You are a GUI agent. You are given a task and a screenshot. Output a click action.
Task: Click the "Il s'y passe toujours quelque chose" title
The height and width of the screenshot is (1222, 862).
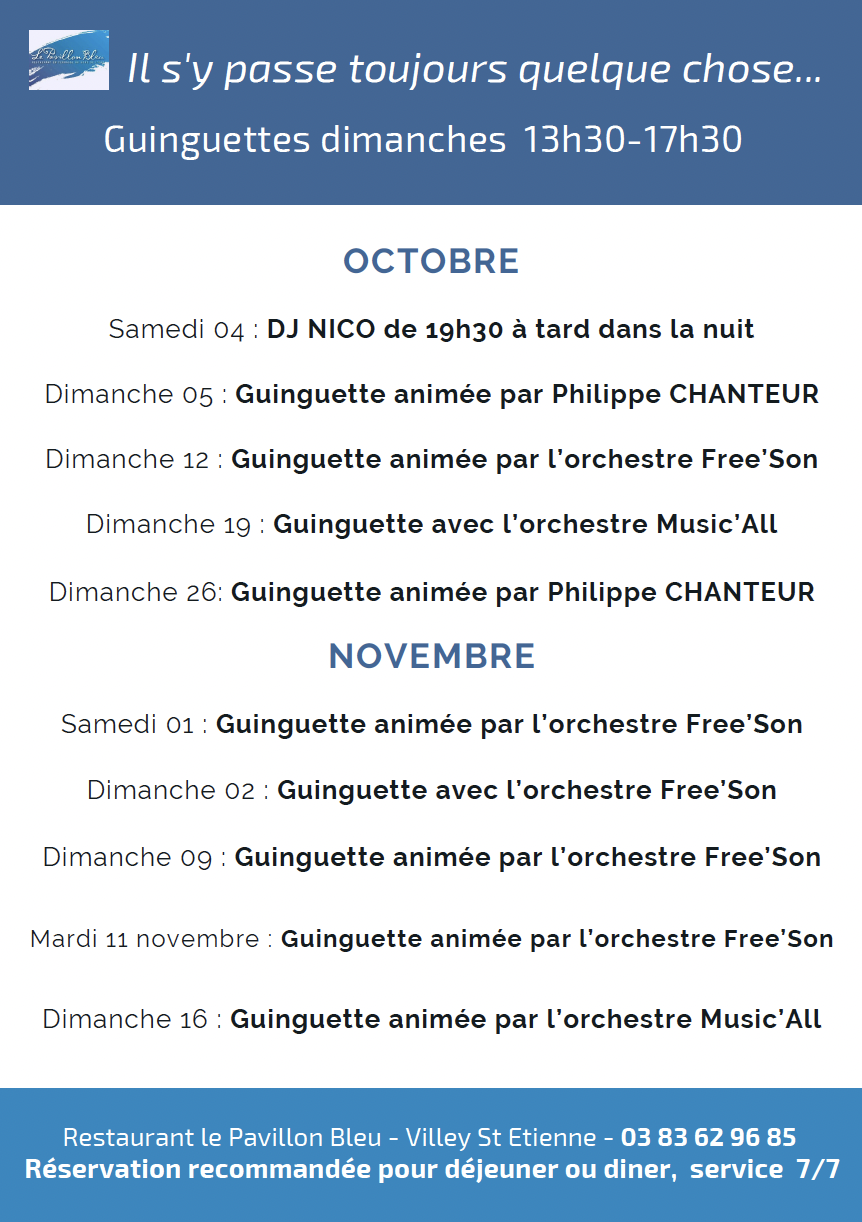tap(475, 70)
